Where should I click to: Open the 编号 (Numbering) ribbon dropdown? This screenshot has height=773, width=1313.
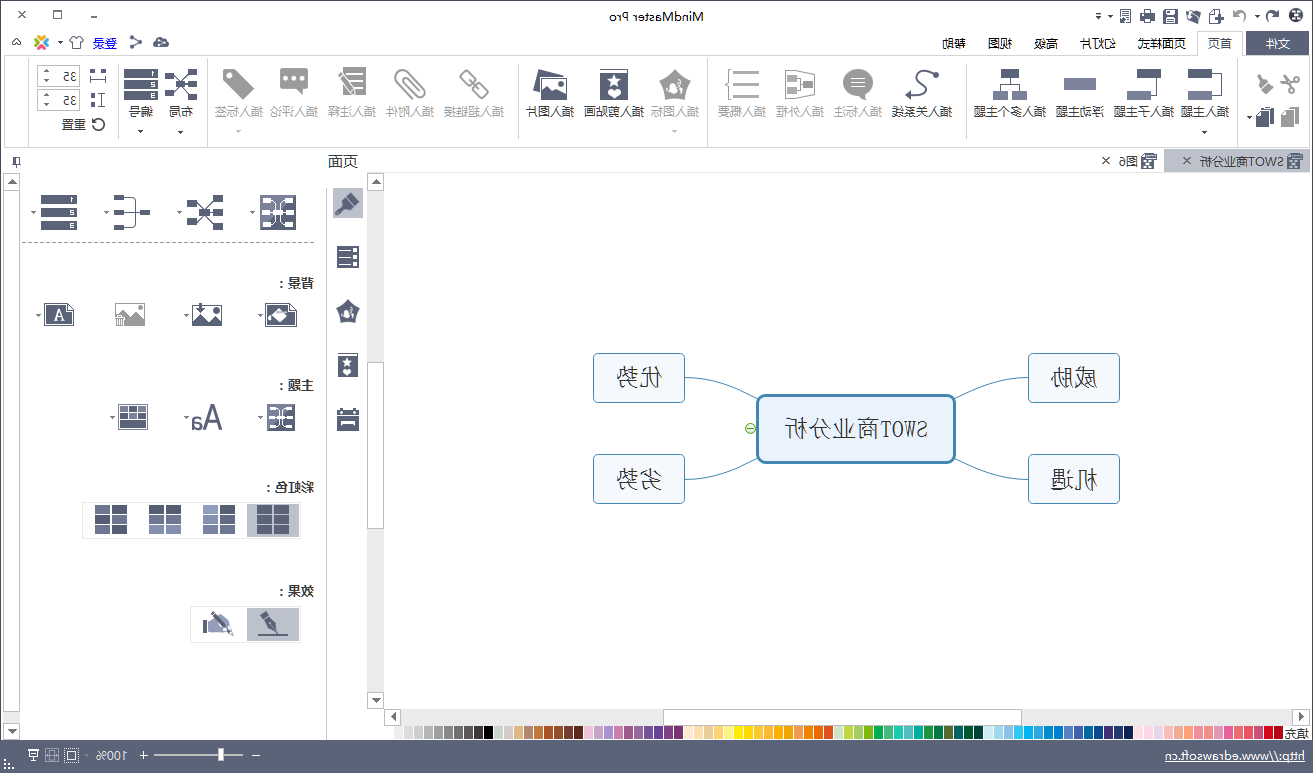140,131
